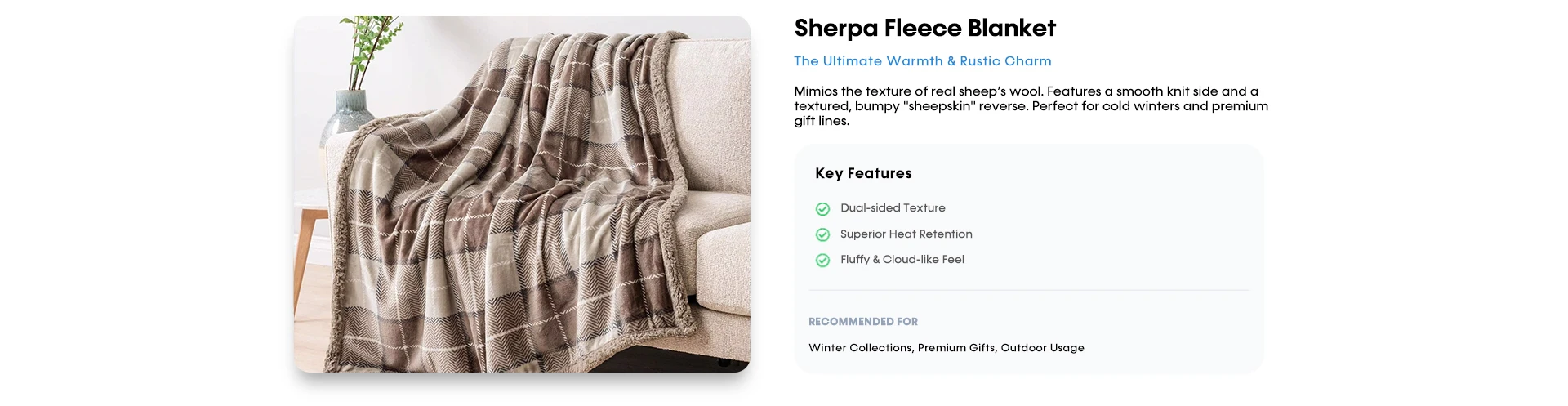Click the green checkmark beside Dual-sided Texture
Screen dimensions: 1568x406
click(822, 209)
